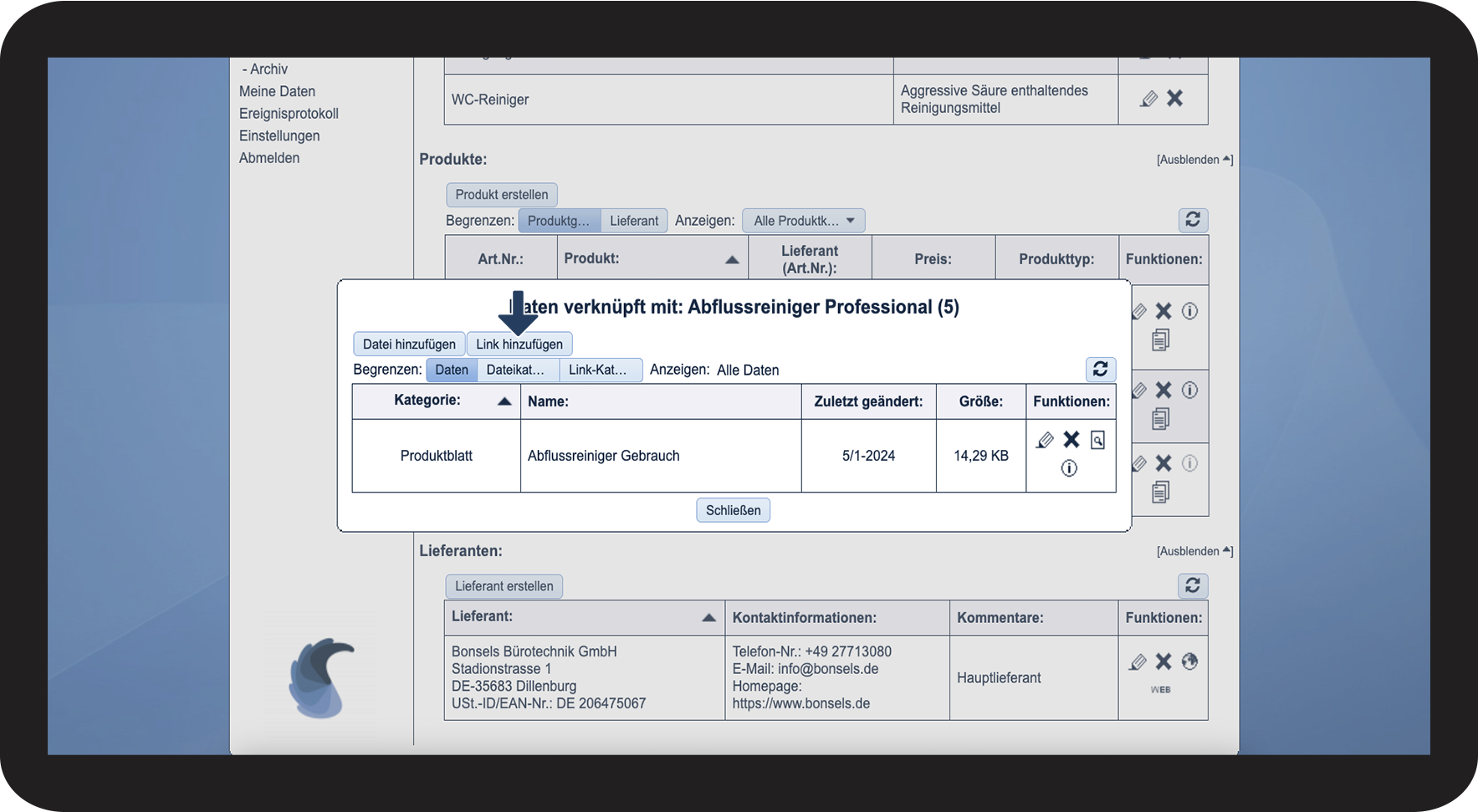Switch filter to Dateikat... option
The image size is (1478, 812).
515,370
